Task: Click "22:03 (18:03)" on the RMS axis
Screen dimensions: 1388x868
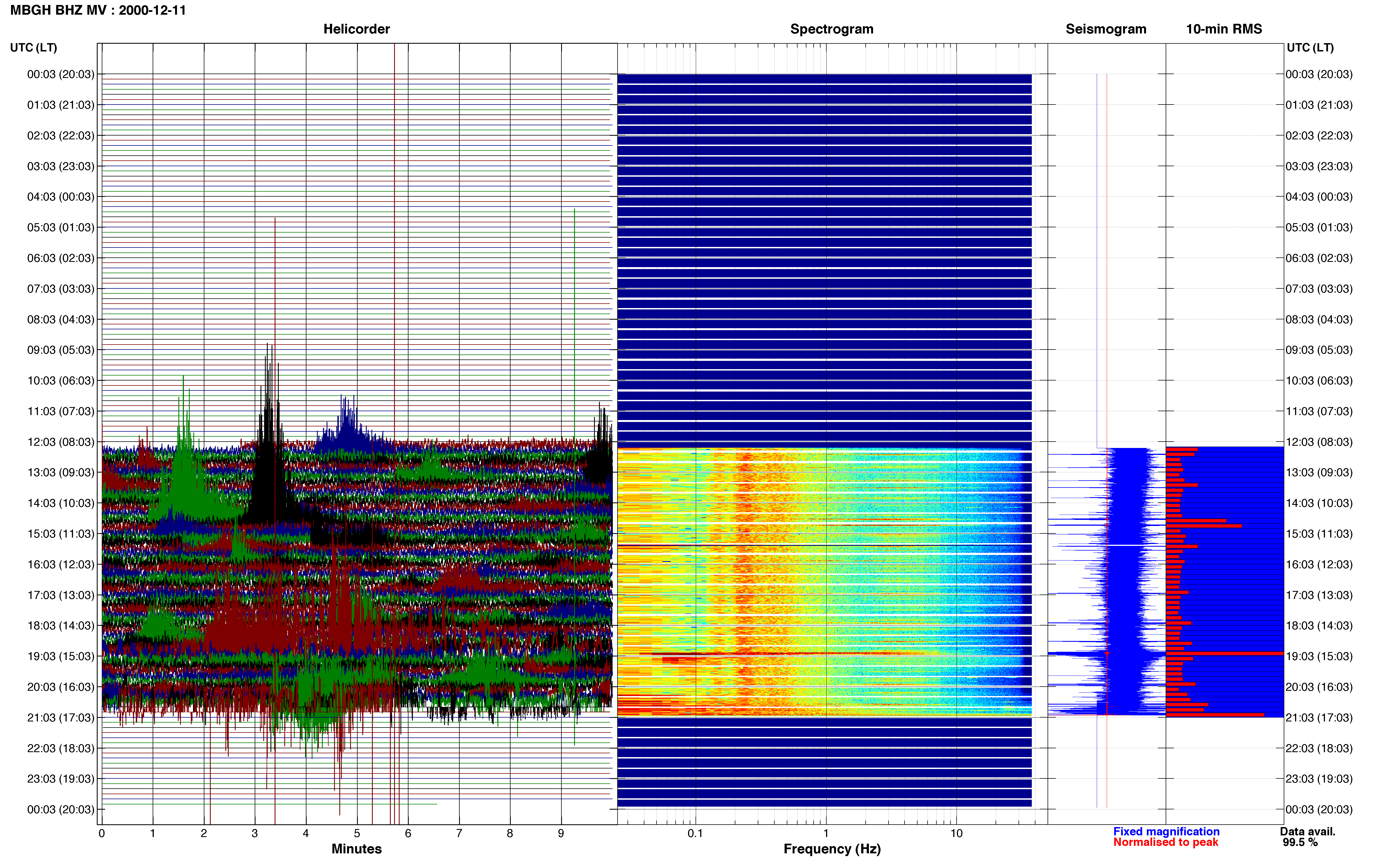Action: click(x=1319, y=748)
